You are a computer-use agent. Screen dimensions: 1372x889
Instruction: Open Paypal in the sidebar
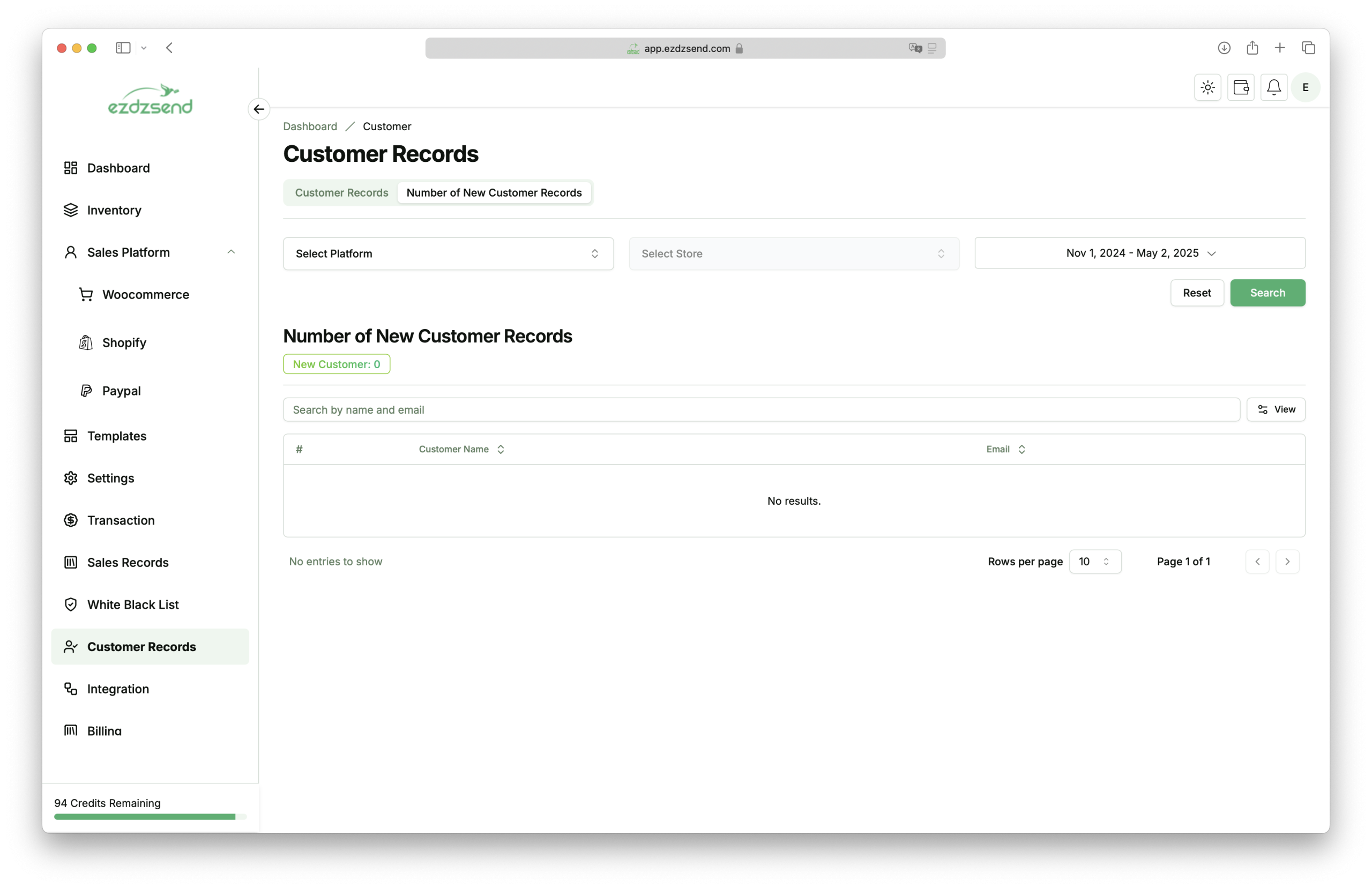pos(121,390)
